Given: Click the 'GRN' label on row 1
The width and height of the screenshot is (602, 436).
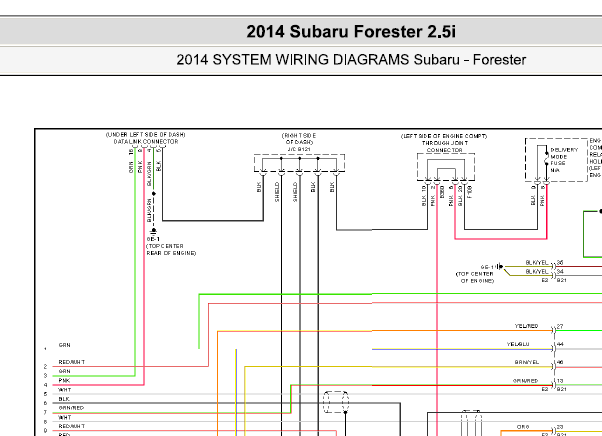Looking at the screenshot, I should [64, 345].
